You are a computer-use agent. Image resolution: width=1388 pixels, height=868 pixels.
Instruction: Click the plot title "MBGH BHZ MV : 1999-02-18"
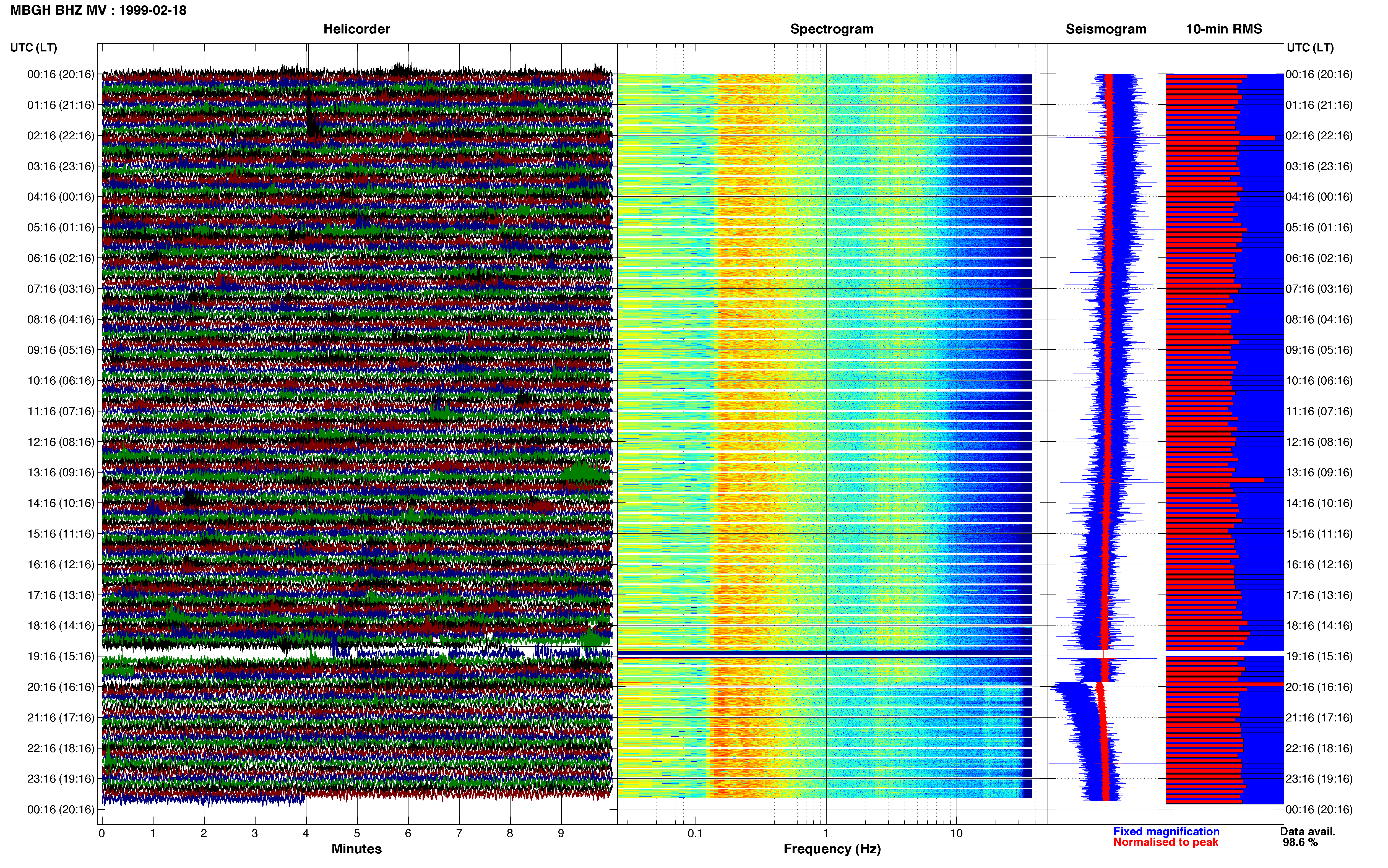(98, 10)
